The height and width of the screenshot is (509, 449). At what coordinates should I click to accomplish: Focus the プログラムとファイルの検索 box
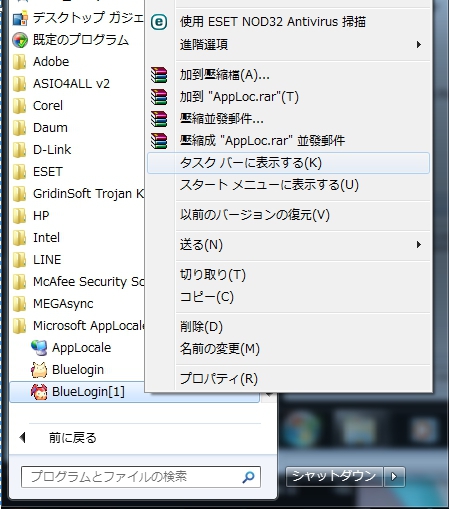coord(141,477)
